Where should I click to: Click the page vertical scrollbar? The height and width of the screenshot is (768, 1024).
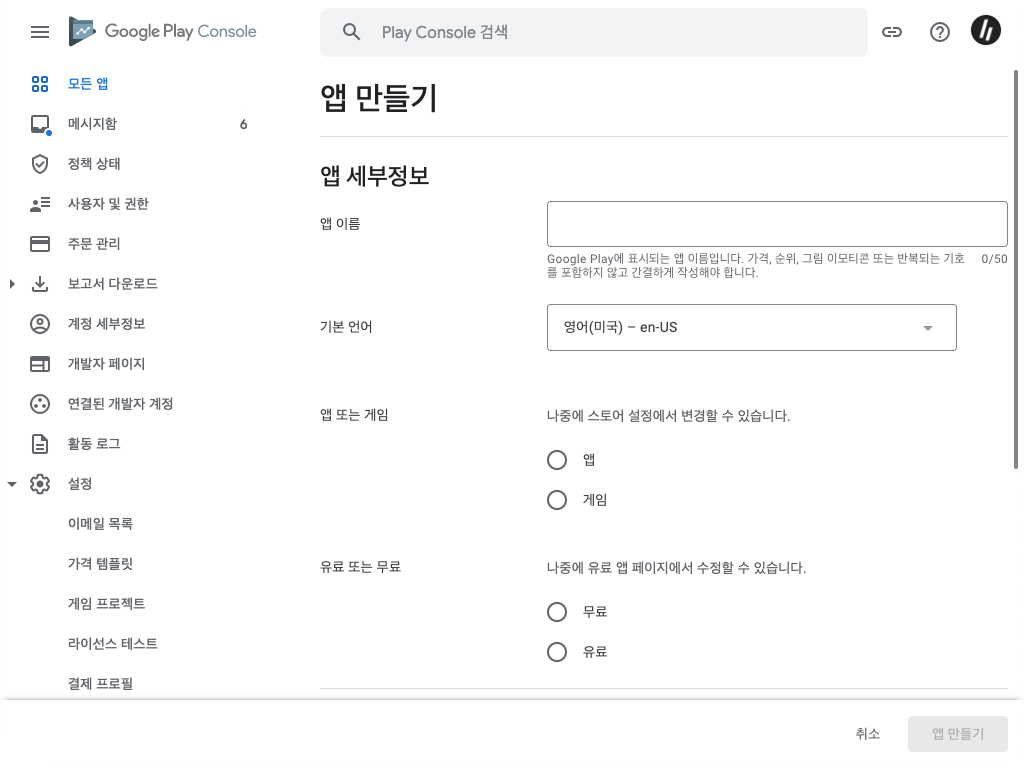click(1016, 269)
